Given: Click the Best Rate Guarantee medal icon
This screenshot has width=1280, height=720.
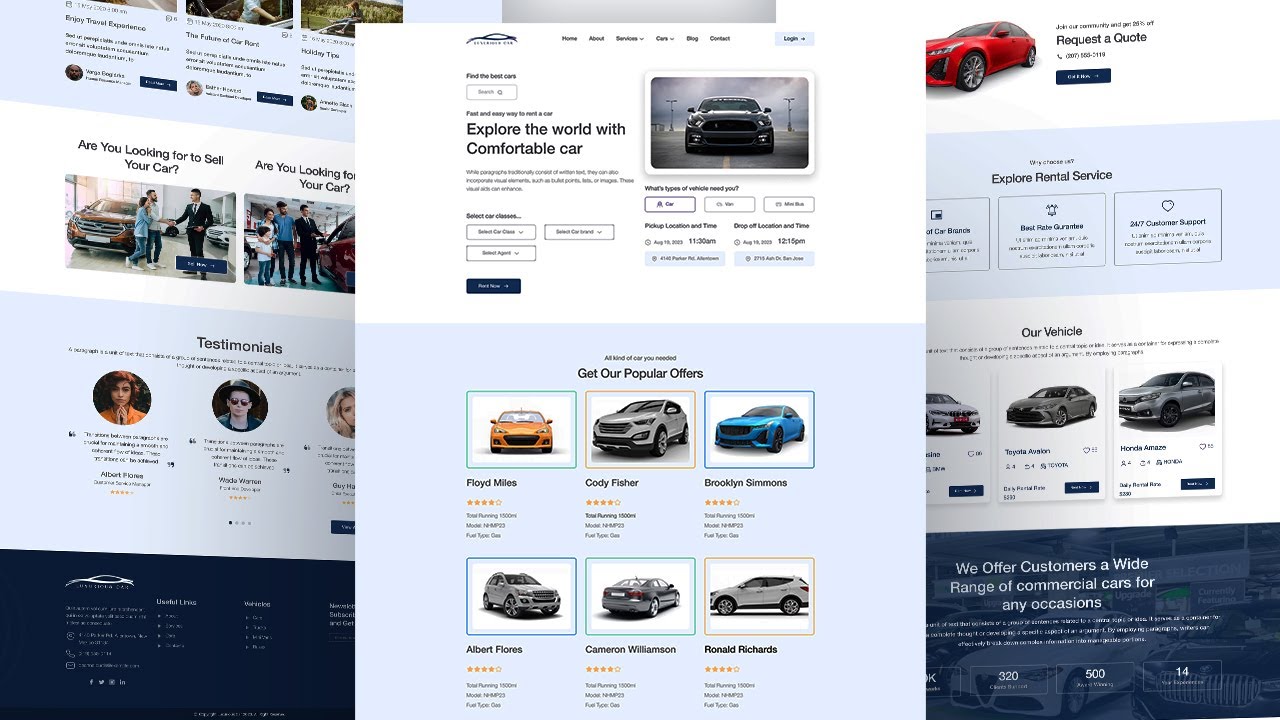Looking at the screenshot, I should (1052, 211).
